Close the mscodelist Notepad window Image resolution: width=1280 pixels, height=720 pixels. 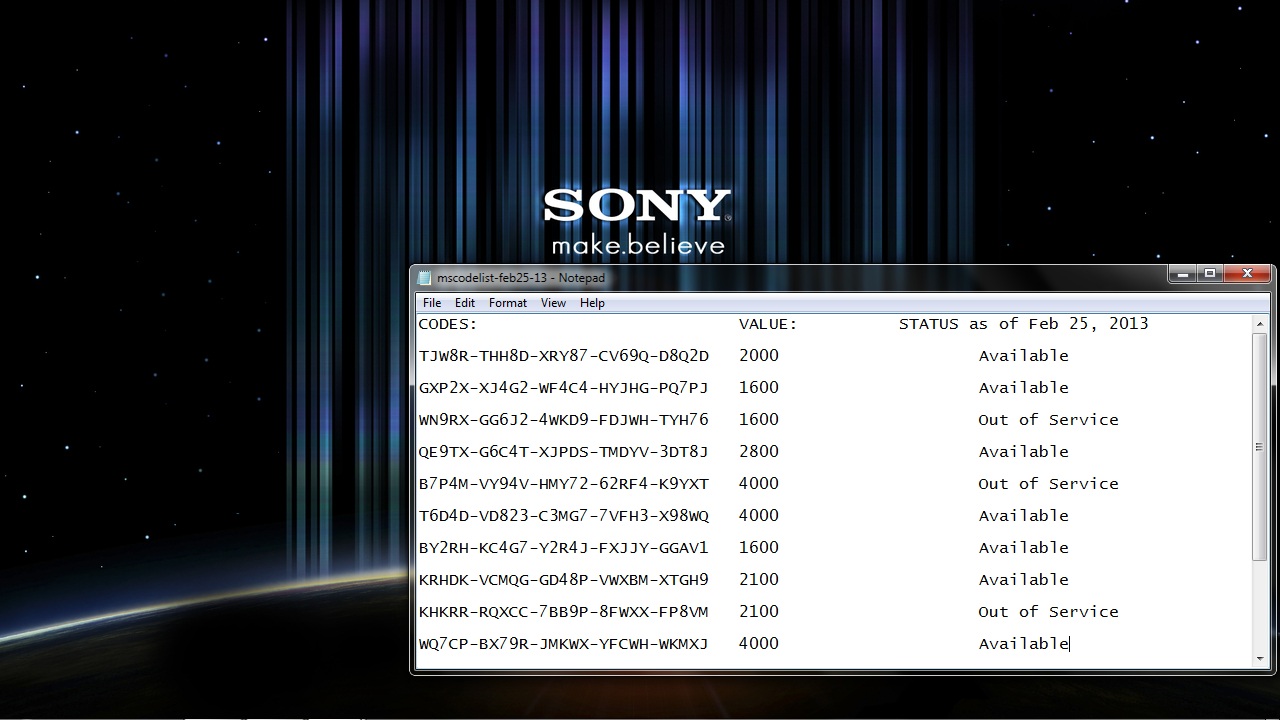pos(1247,273)
